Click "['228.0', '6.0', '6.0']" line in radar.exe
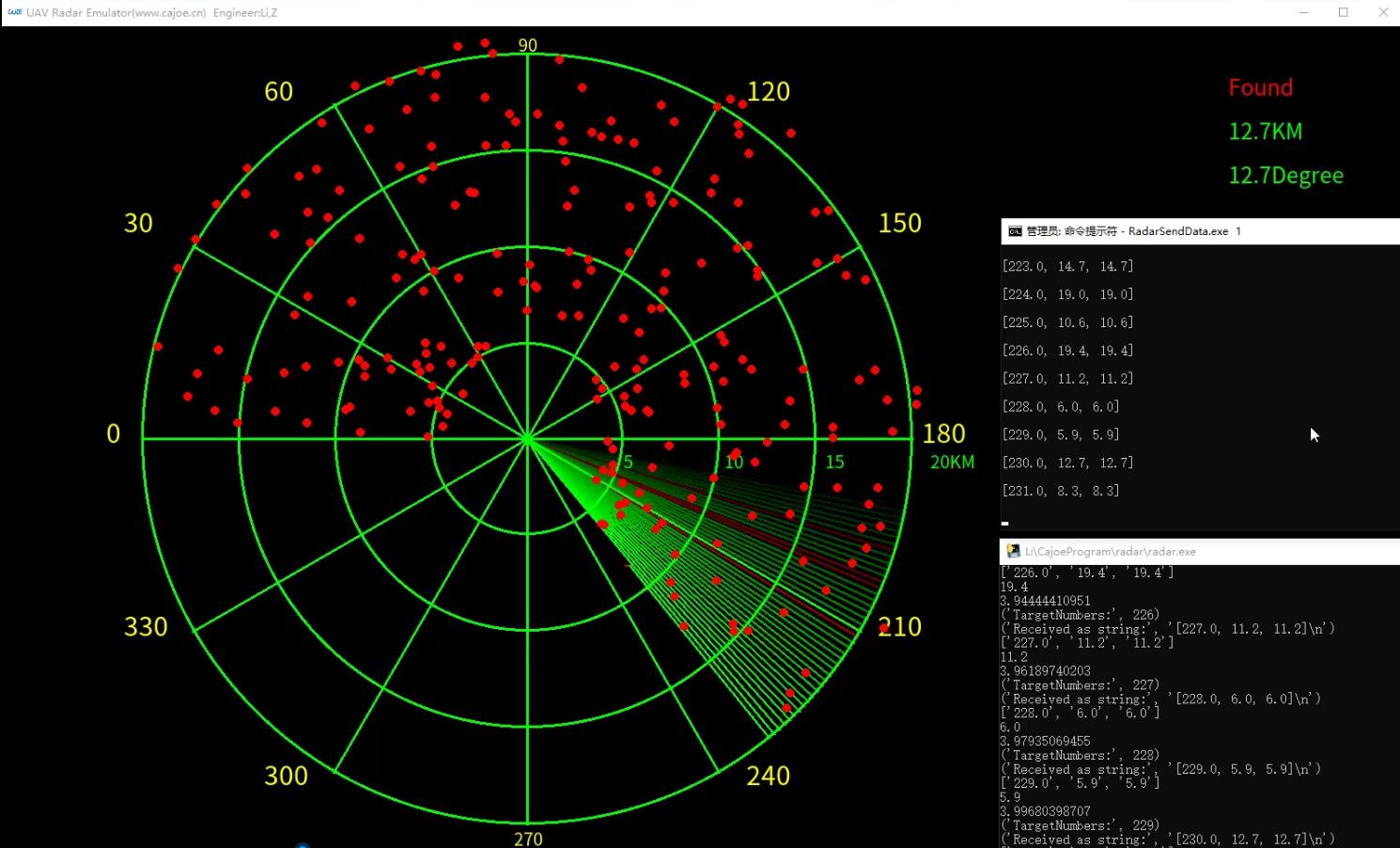This screenshot has width=1400, height=848. [x=1080, y=713]
